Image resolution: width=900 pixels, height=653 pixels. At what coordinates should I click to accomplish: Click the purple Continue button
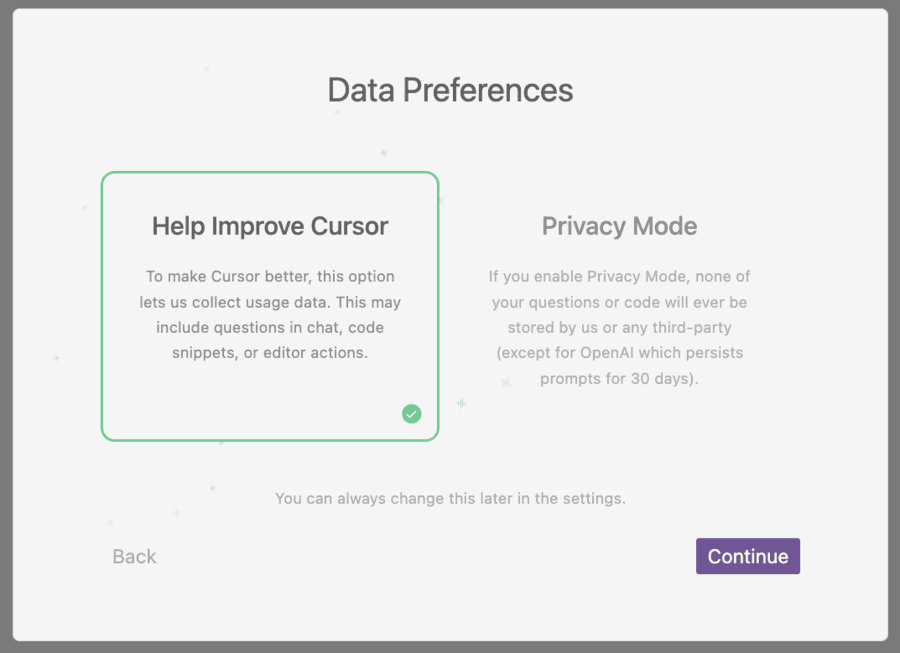748,556
